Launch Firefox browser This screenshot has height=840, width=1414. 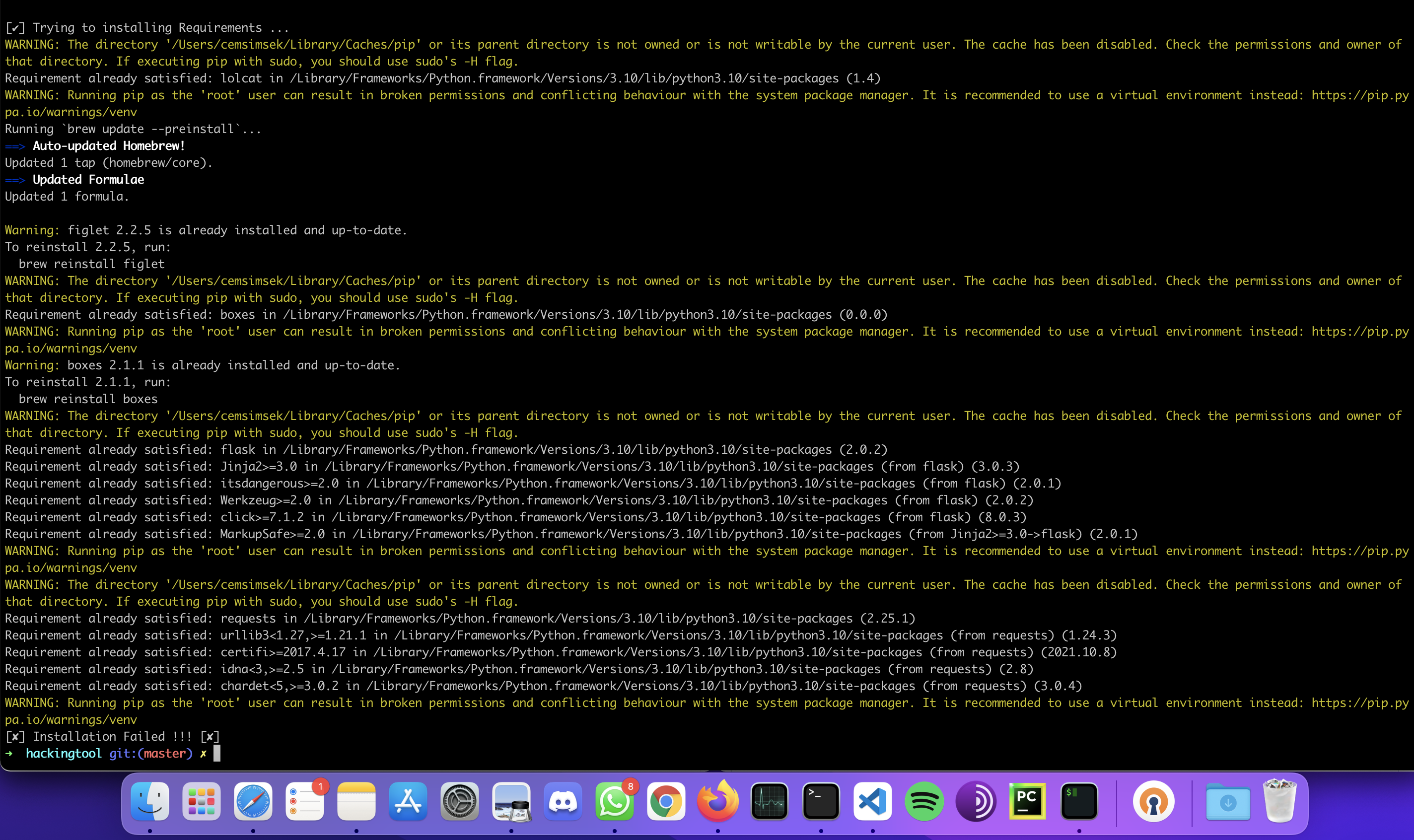pyautogui.click(x=718, y=801)
